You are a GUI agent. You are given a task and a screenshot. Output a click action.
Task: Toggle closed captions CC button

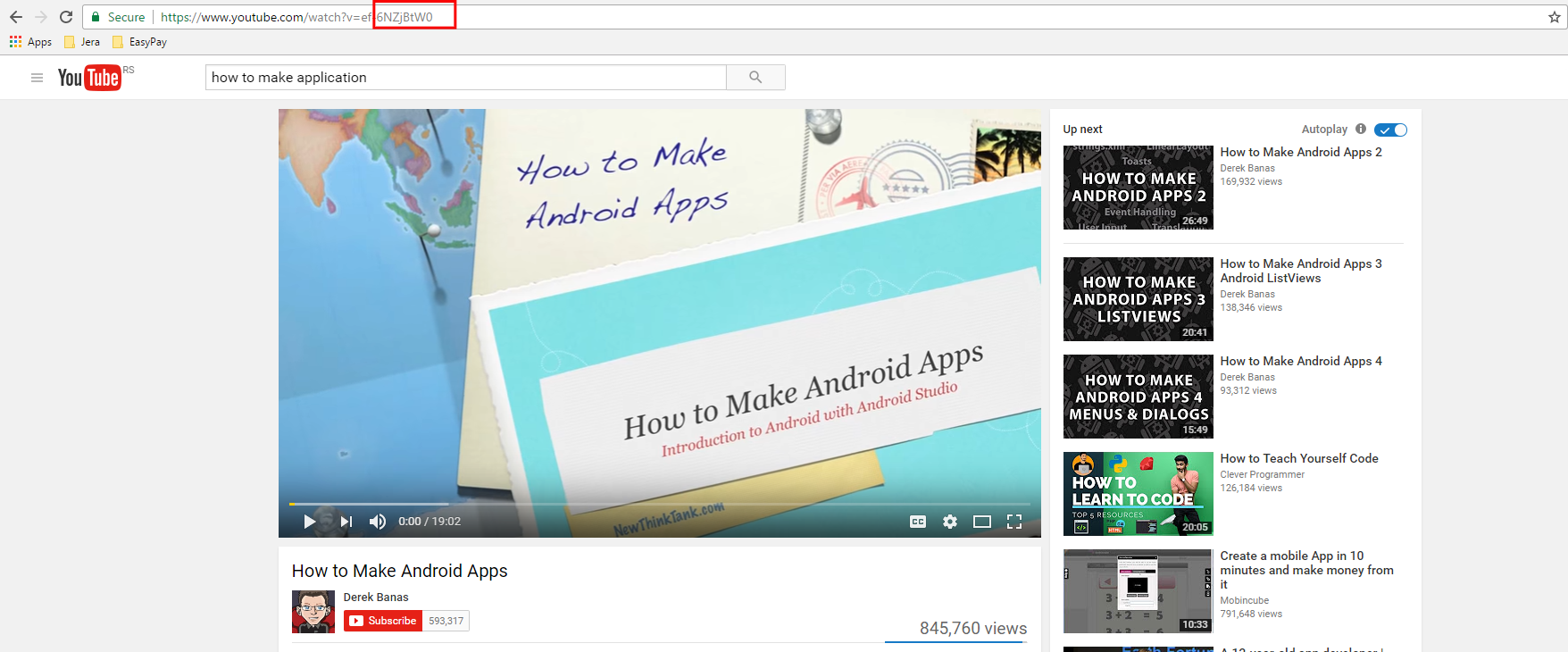[918, 522]
